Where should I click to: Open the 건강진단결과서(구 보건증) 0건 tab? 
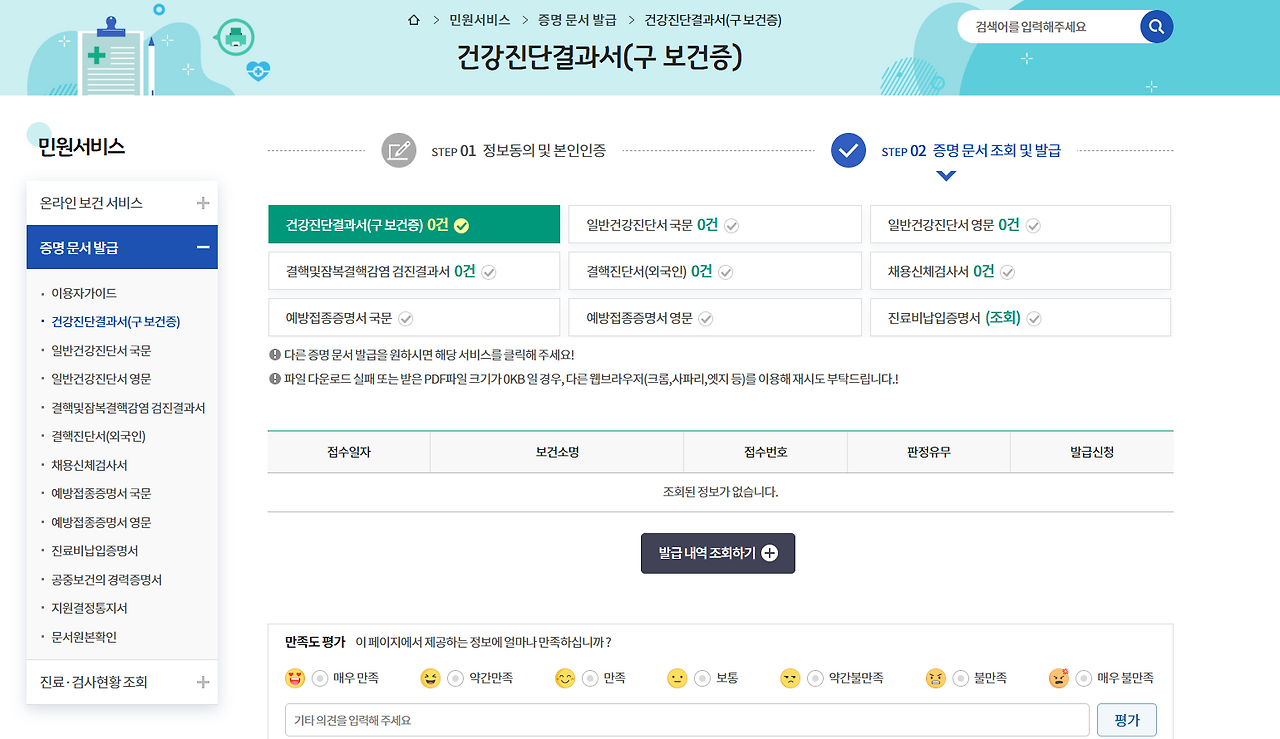pyautogui.click(x=414, y=225)
